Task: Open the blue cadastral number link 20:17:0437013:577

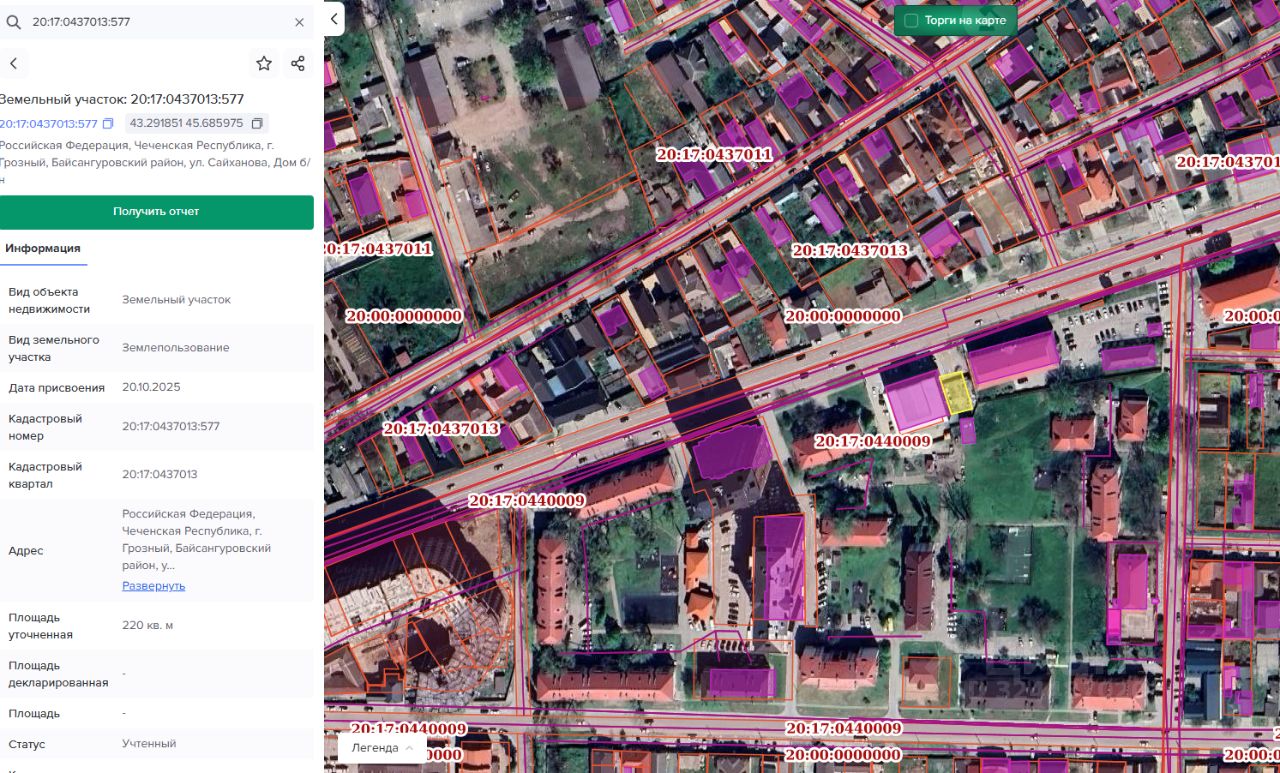Action: click(49, 124)
